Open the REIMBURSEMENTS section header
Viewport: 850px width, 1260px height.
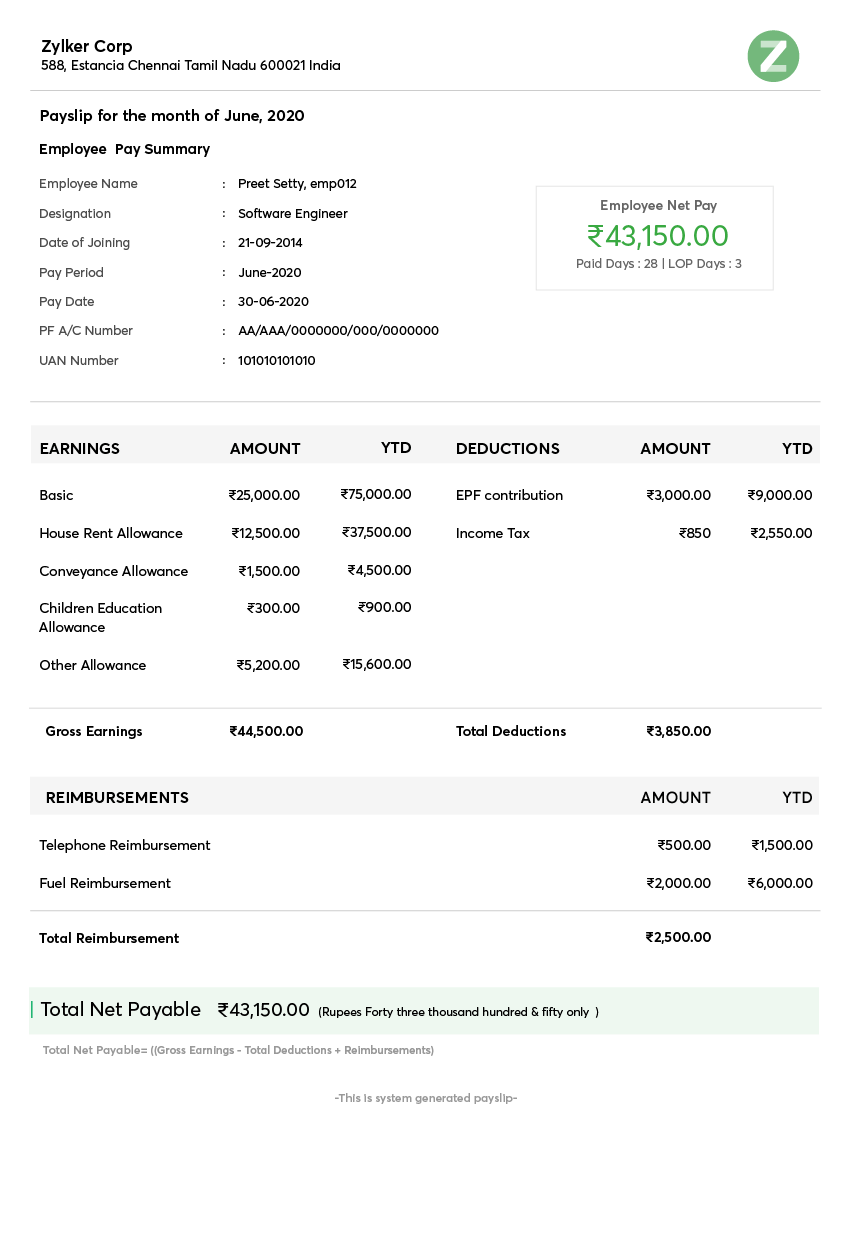pos(117,797)
